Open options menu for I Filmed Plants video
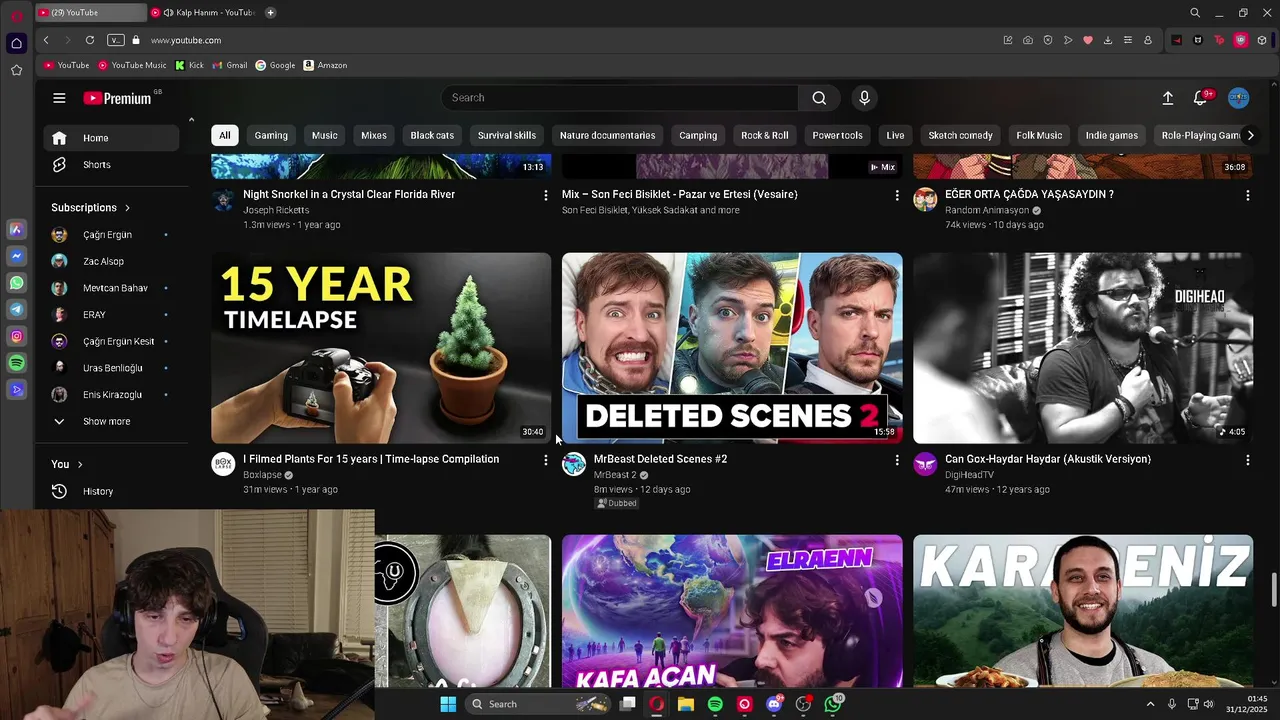The image size is (1280, 720). [x=545, y=460]
